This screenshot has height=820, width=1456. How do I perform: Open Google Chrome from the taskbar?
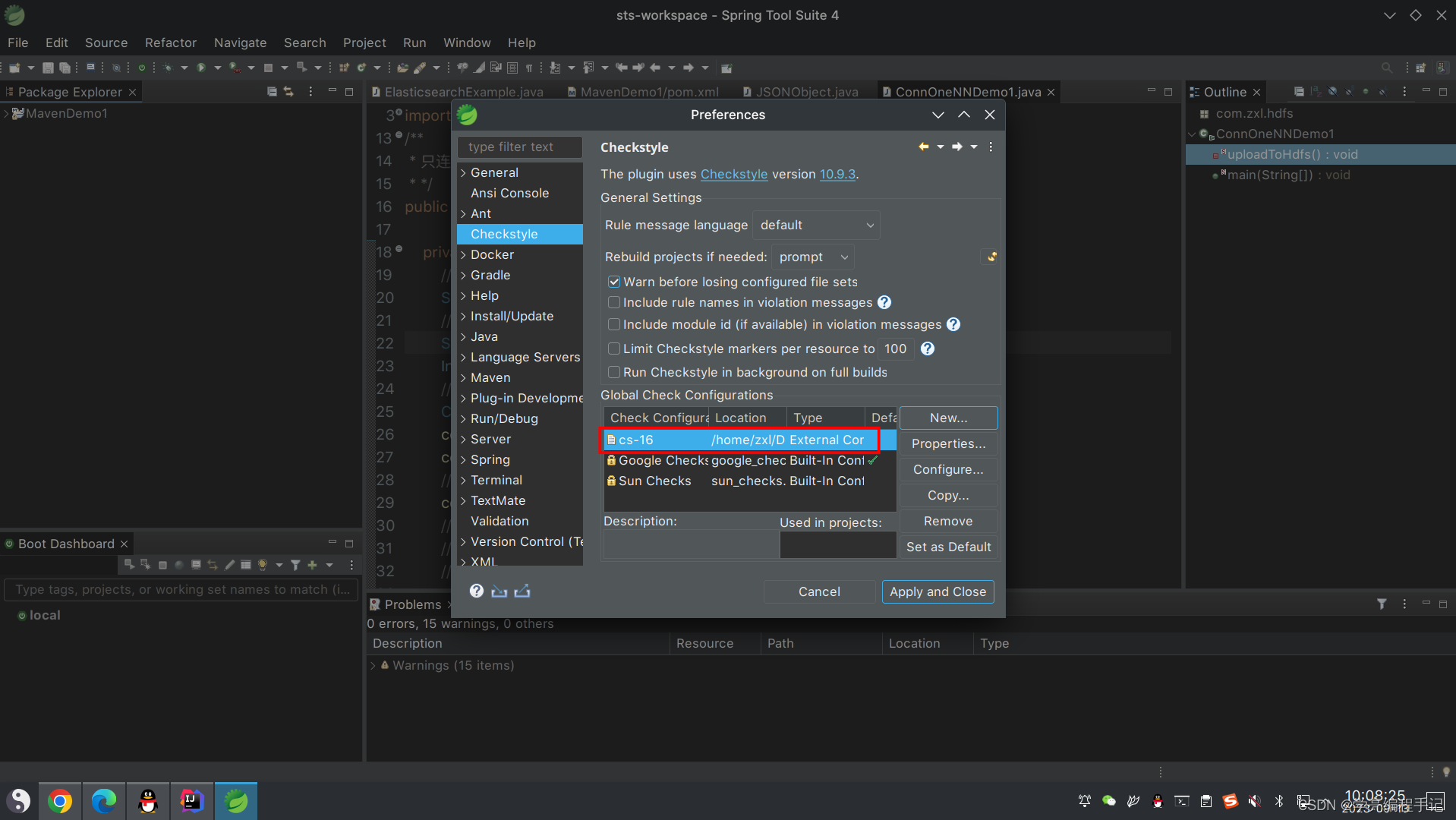(x=60, y=801)
